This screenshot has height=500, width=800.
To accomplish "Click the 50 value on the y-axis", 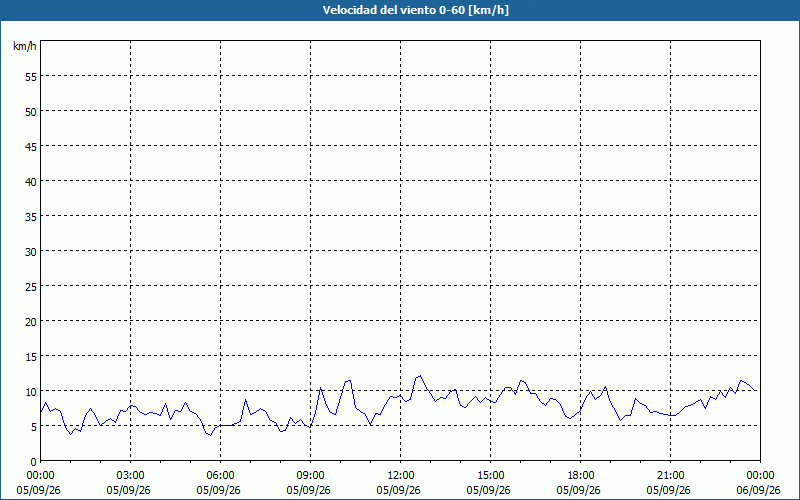I will (31, 112).
